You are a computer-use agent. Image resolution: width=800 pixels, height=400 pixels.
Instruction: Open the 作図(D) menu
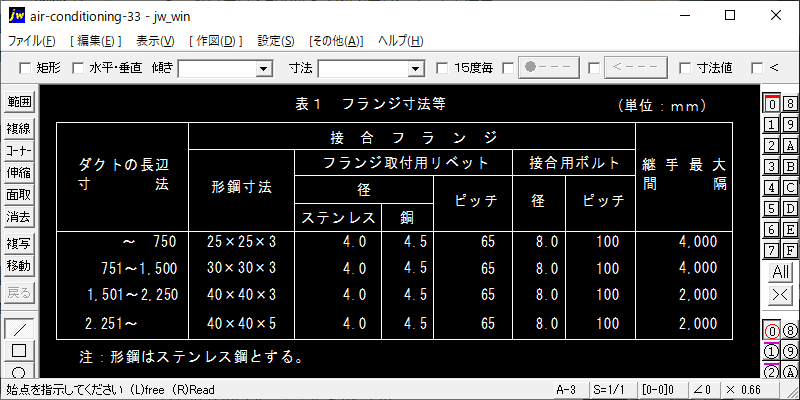tap(215, 41)
